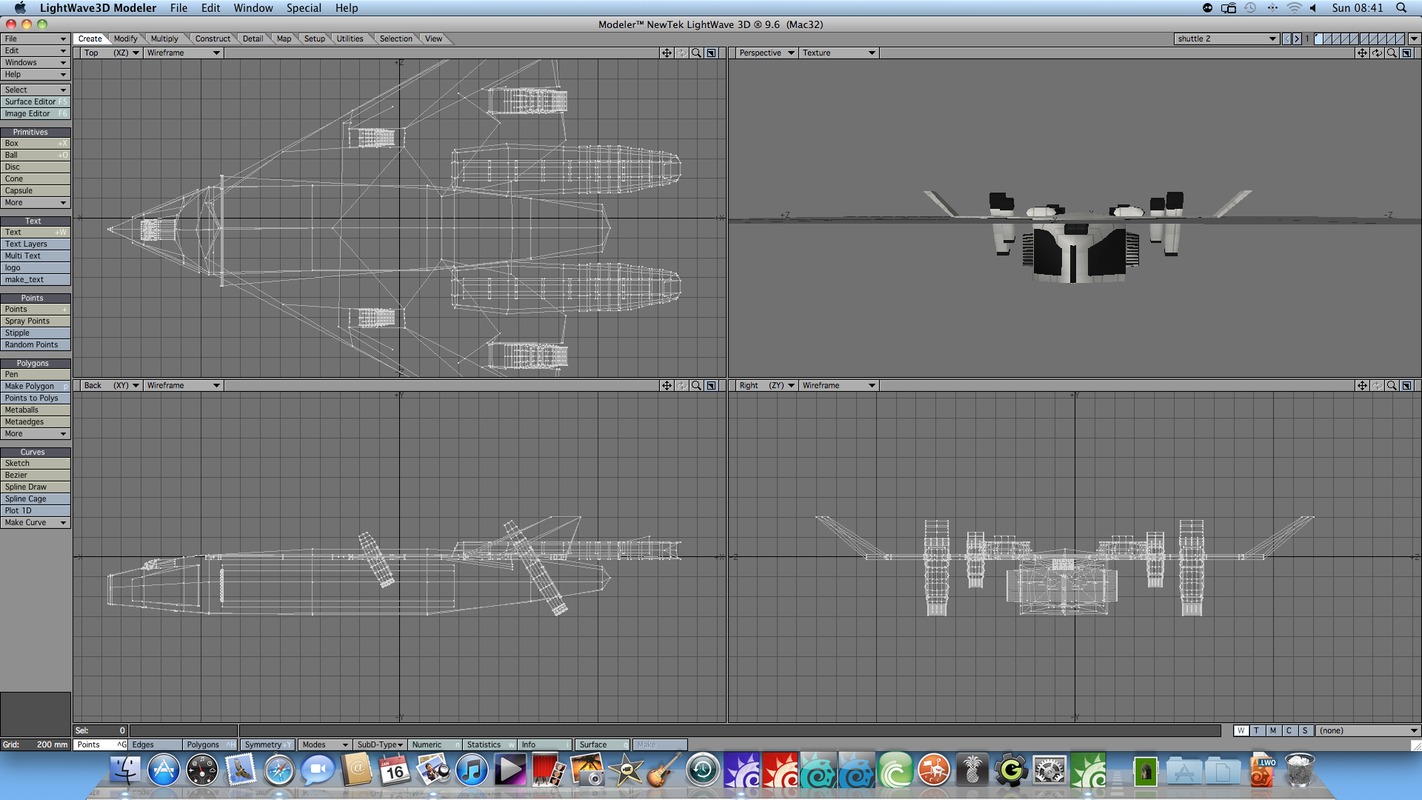Click the rotate icon in Perspective viewport
The height and width of the screenshot is (800, 1422).
[x=1377, y=53]
